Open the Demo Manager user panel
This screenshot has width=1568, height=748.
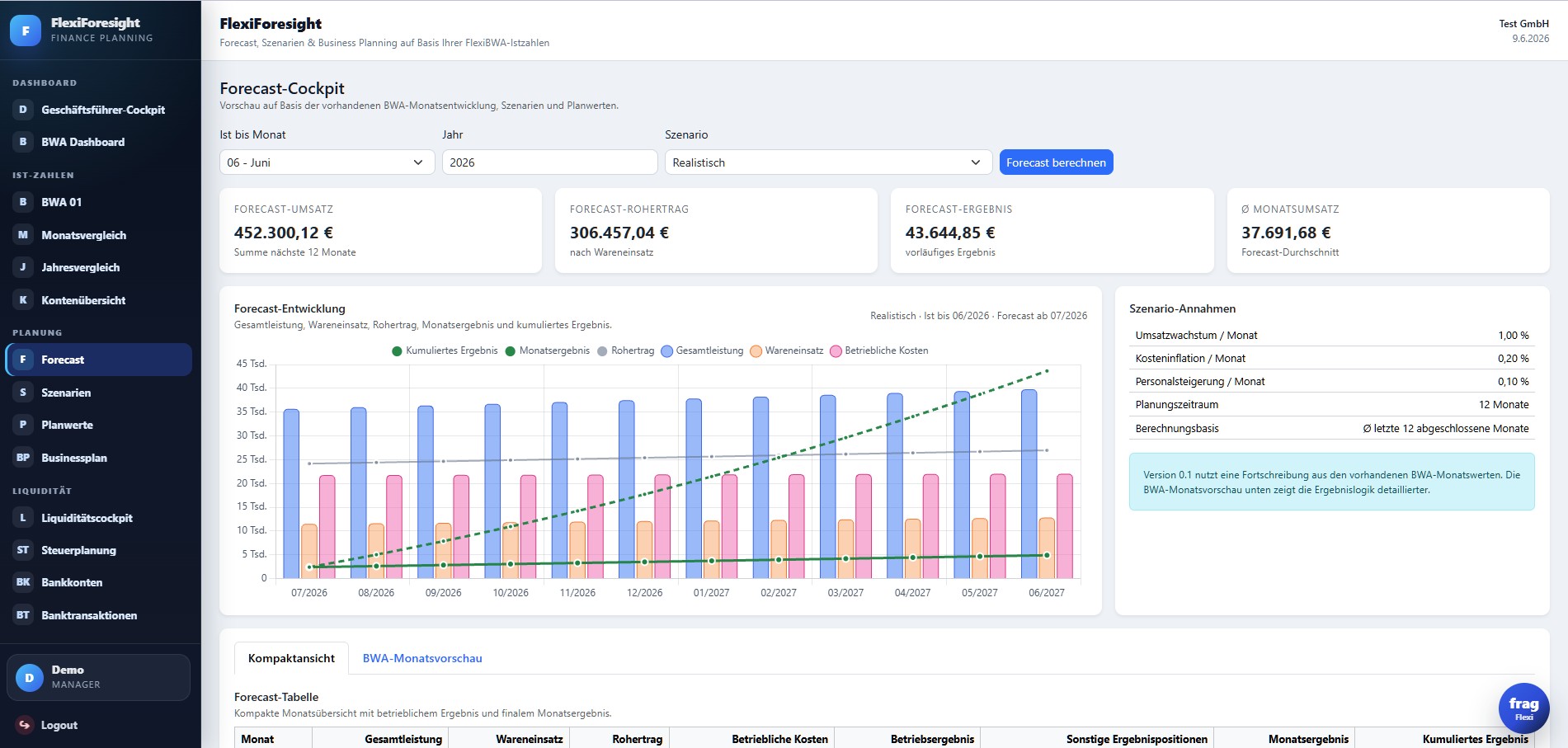(99, 677)
